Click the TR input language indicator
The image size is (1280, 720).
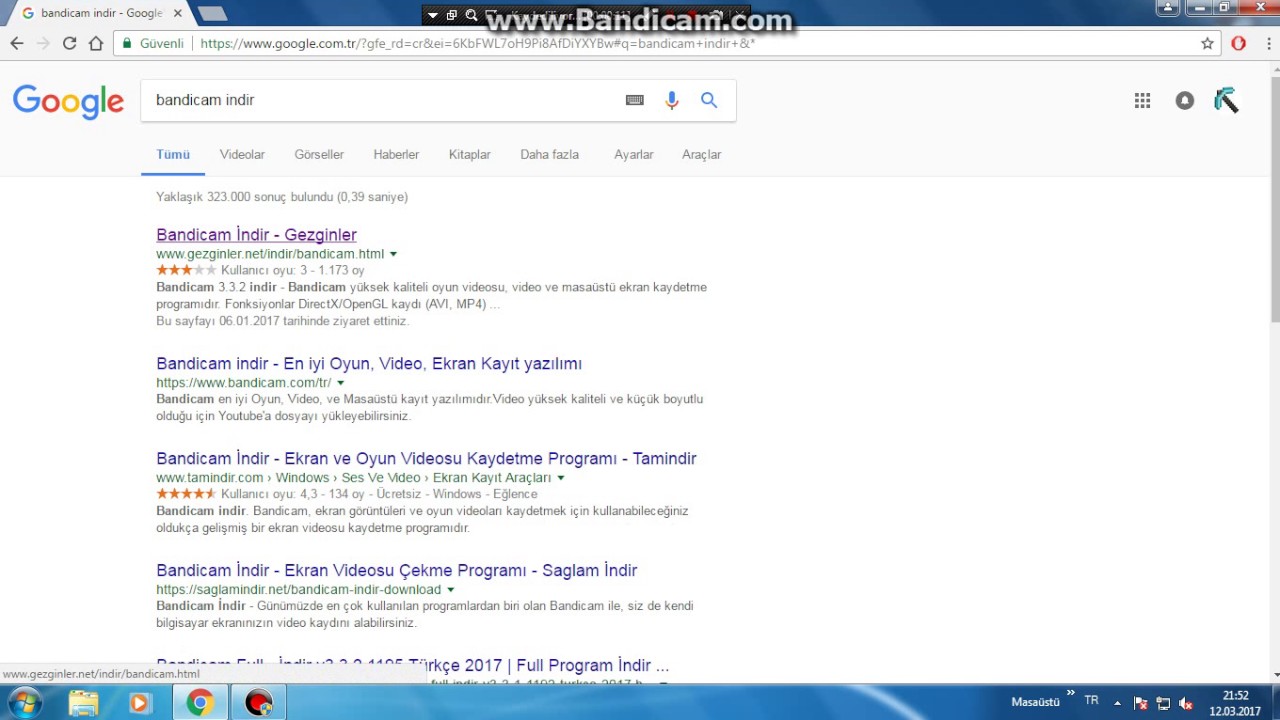coord(1091,701)
